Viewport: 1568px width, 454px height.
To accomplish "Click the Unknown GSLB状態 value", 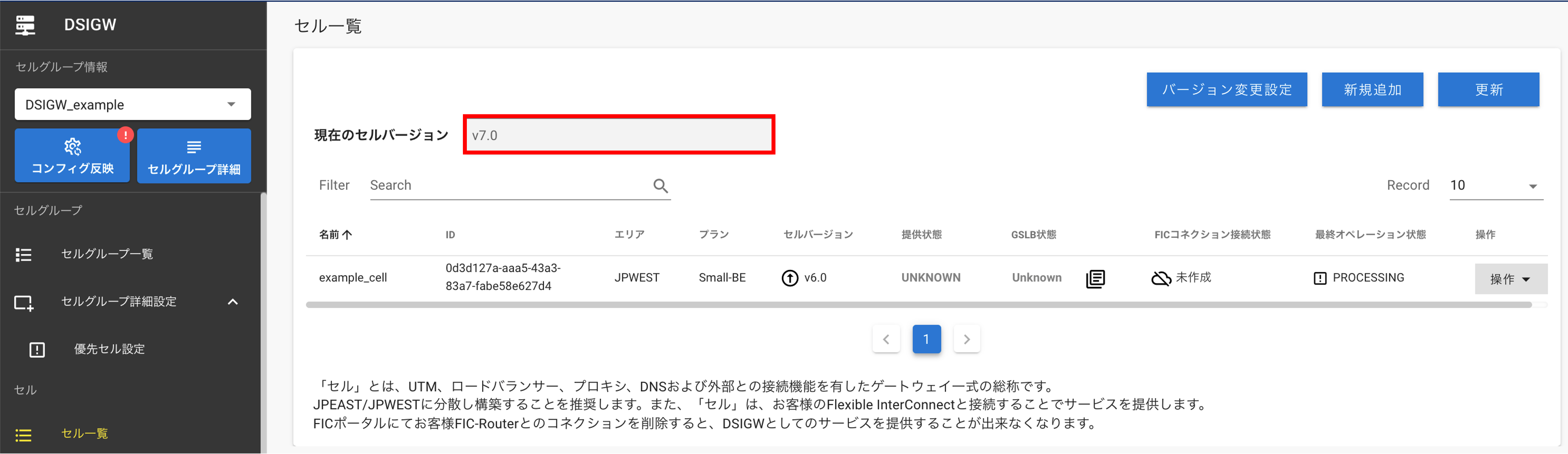I will [1037, 278].
